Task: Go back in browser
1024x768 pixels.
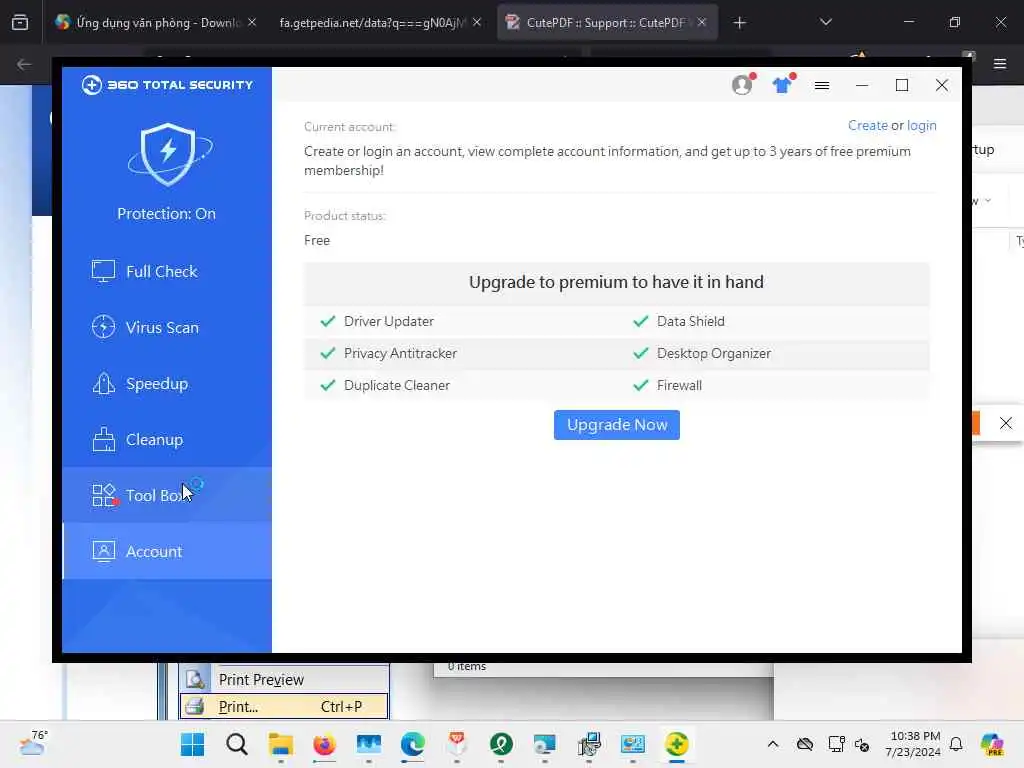Action: coord(24,64)
